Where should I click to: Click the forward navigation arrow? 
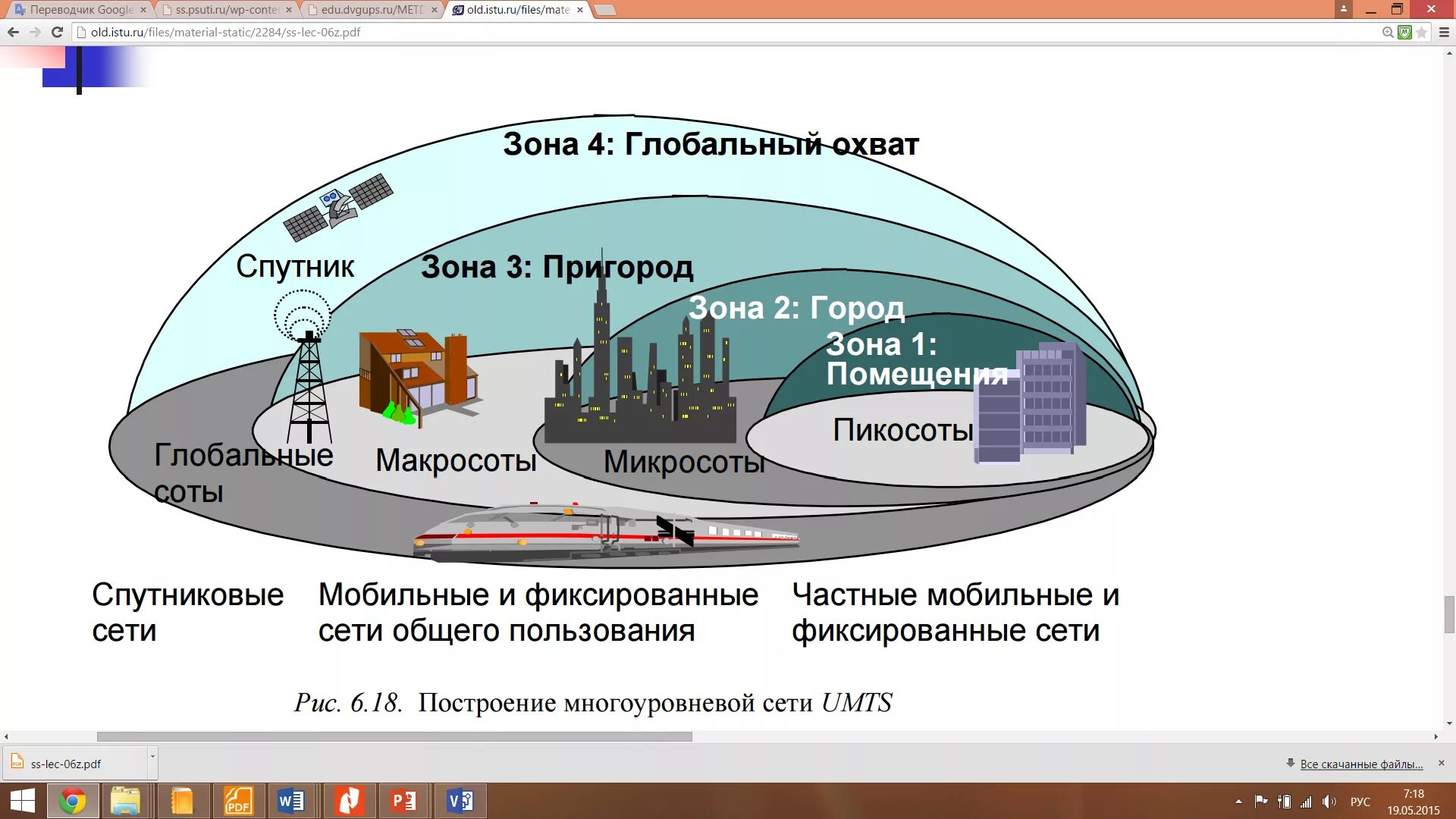pos(35,32)
